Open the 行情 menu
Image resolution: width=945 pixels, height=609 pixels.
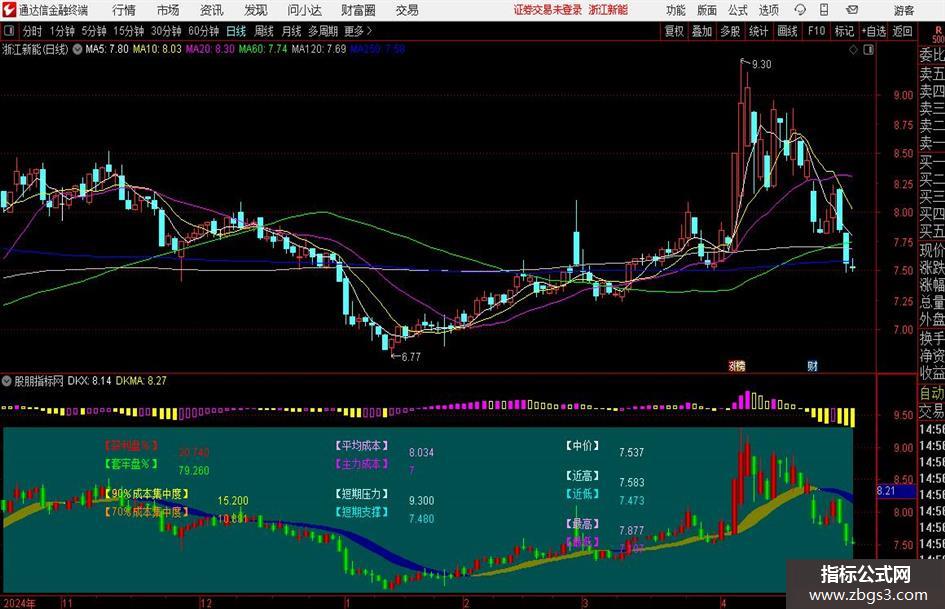tap(124, 10)
